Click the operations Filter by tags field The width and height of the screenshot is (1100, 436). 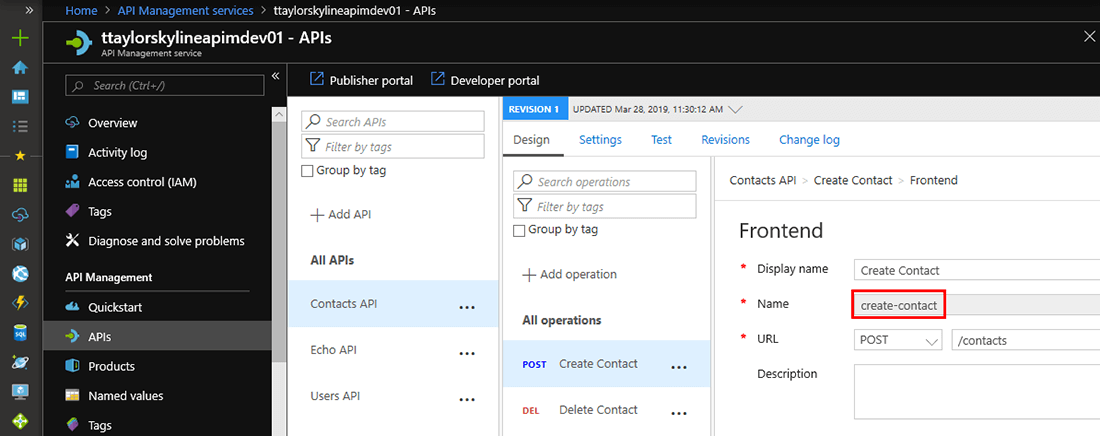(x=605, y=206)
